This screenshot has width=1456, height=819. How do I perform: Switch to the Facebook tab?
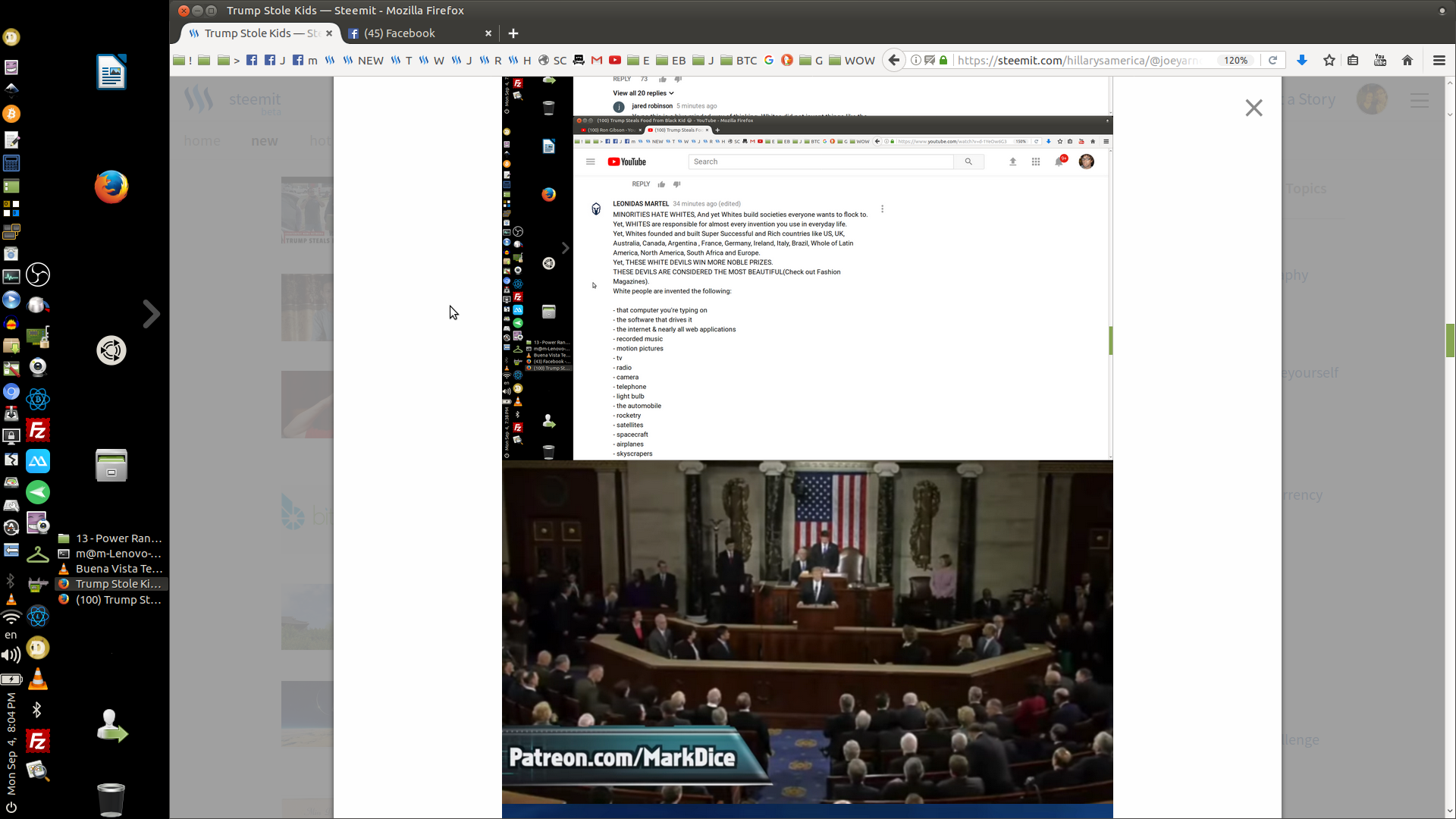coord(399,33)
